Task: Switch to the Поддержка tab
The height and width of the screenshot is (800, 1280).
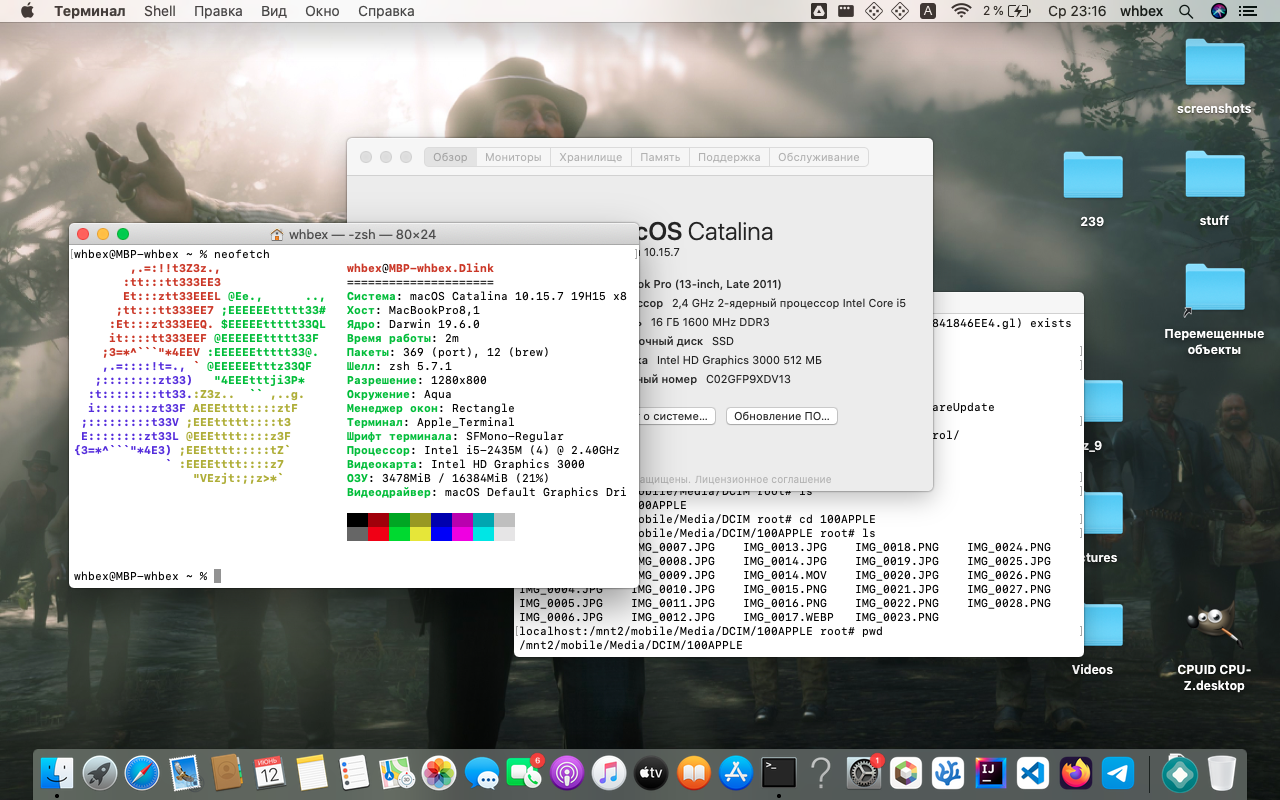Action: [x=729, y=157]
